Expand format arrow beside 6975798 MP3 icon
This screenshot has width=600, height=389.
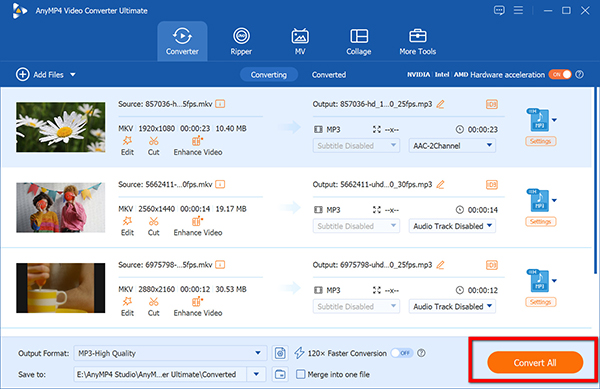coord(554,281)
